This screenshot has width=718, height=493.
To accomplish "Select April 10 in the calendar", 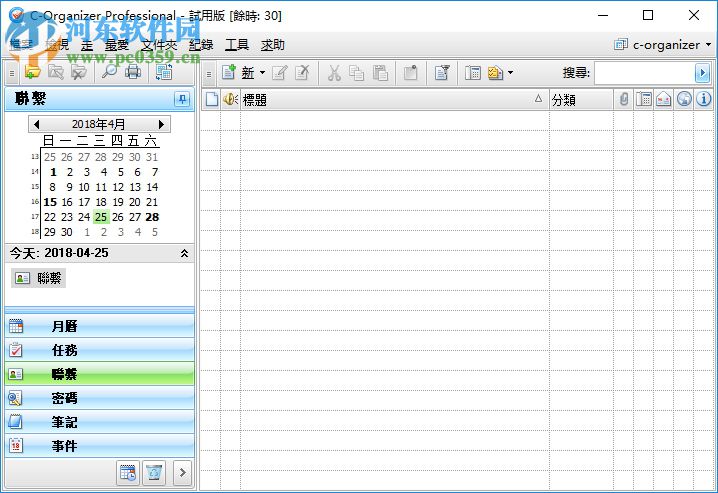I will click(x=84, y=187).
